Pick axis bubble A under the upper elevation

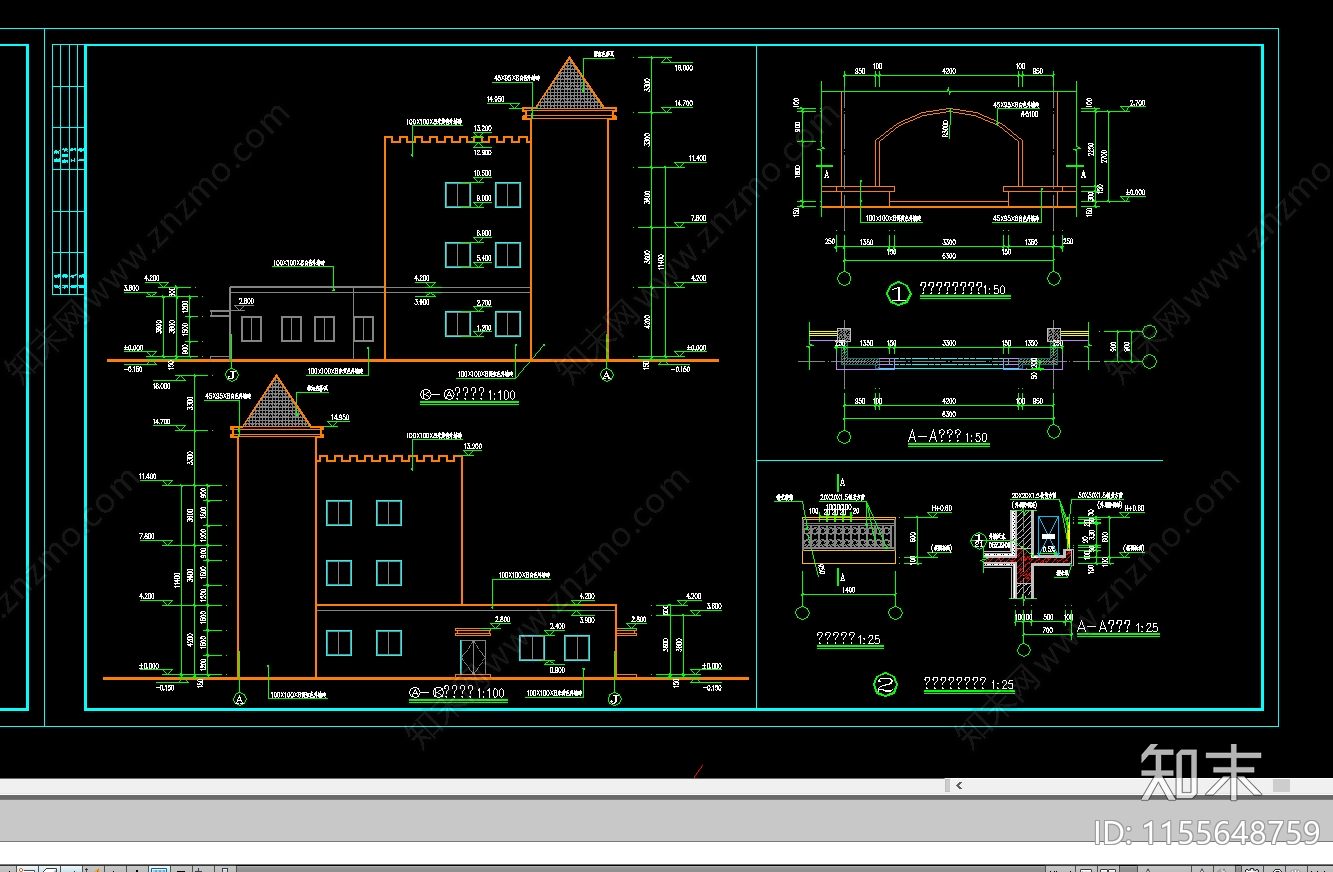pyautogui.click(x=606, y=375)
